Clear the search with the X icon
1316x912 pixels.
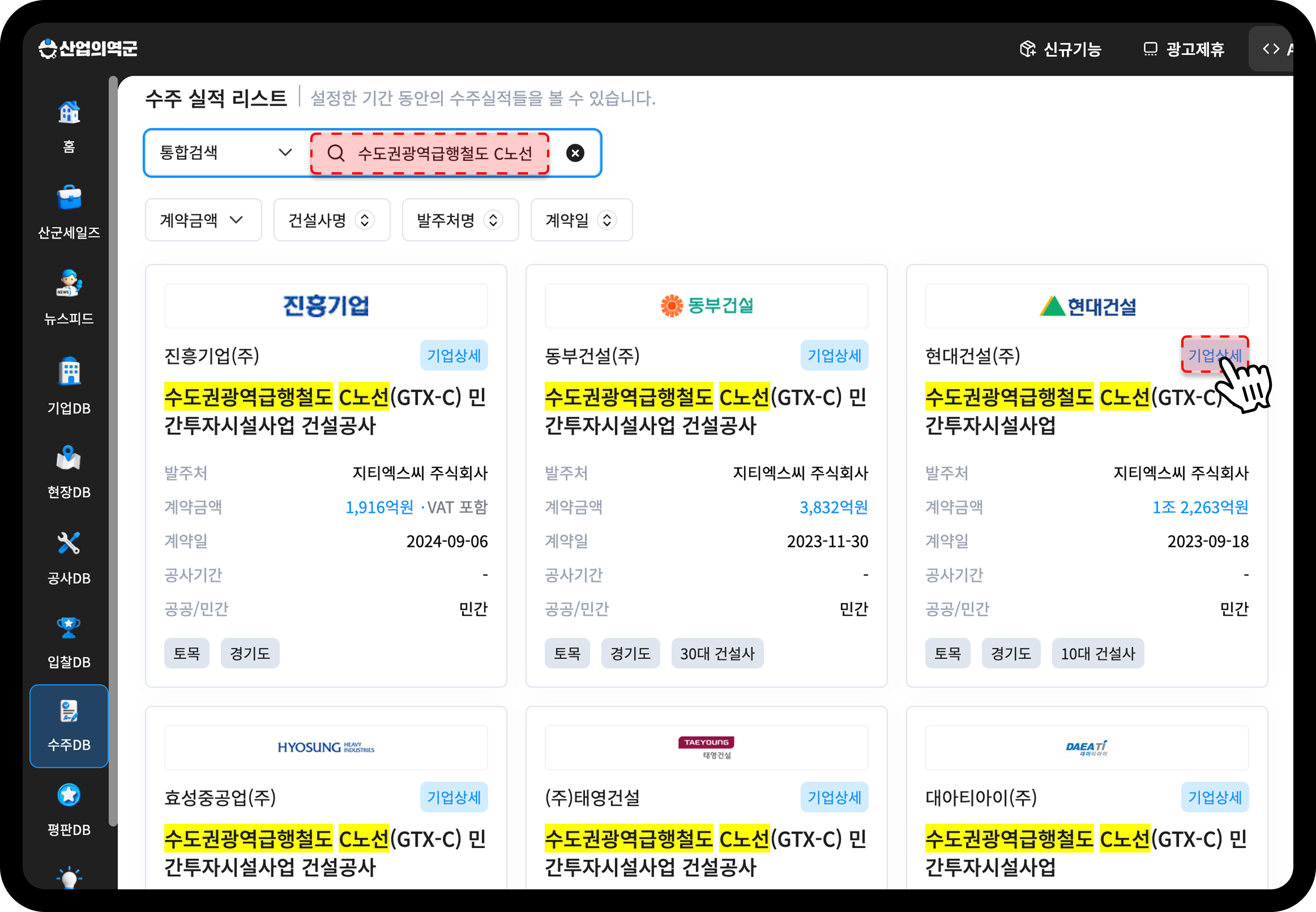[575, 153]
